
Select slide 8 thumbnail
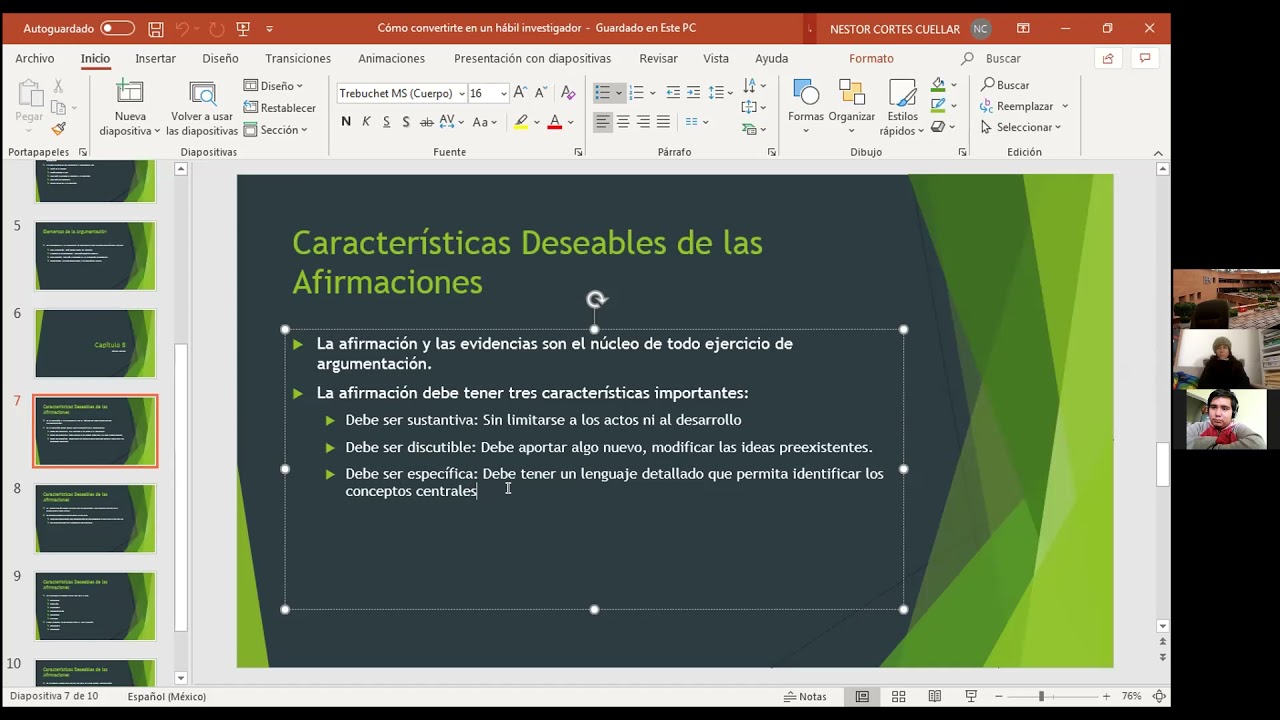[96, 518]
